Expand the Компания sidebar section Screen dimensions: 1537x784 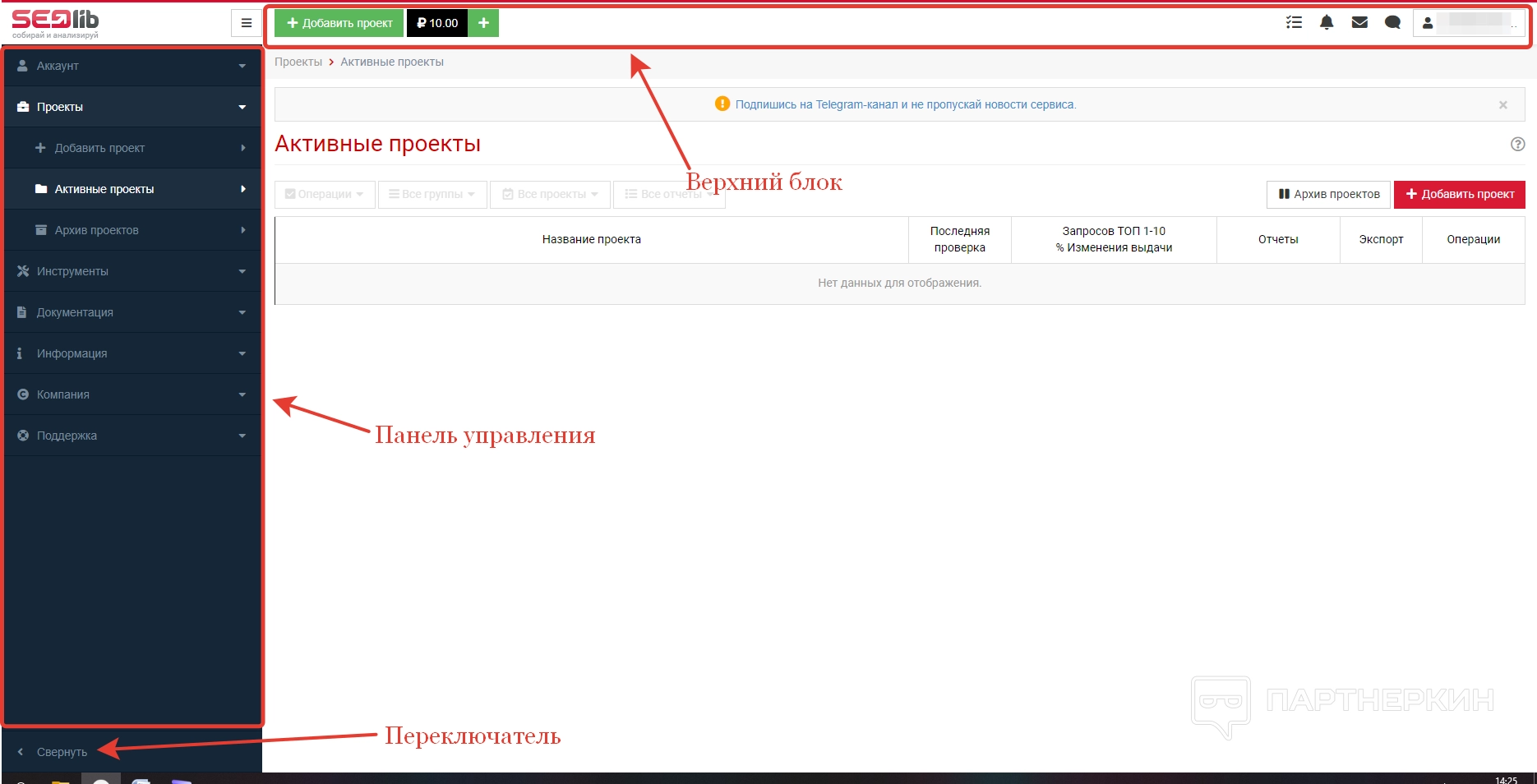[x=132, y=394]
